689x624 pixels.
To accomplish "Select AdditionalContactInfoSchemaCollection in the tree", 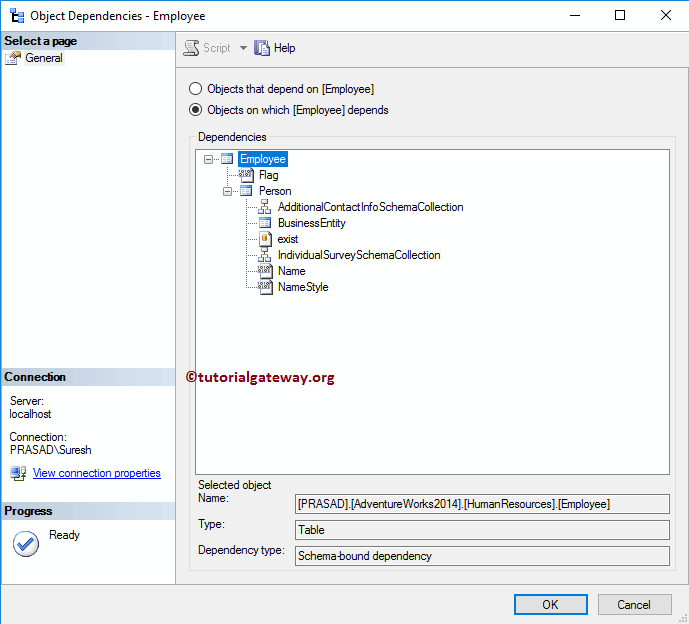I will 370,207.
